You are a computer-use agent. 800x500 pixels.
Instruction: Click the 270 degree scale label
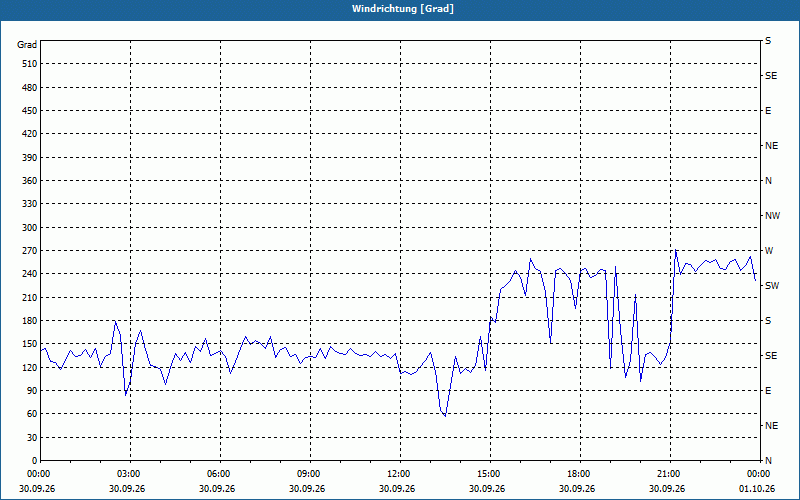click(x=30, y=251)
